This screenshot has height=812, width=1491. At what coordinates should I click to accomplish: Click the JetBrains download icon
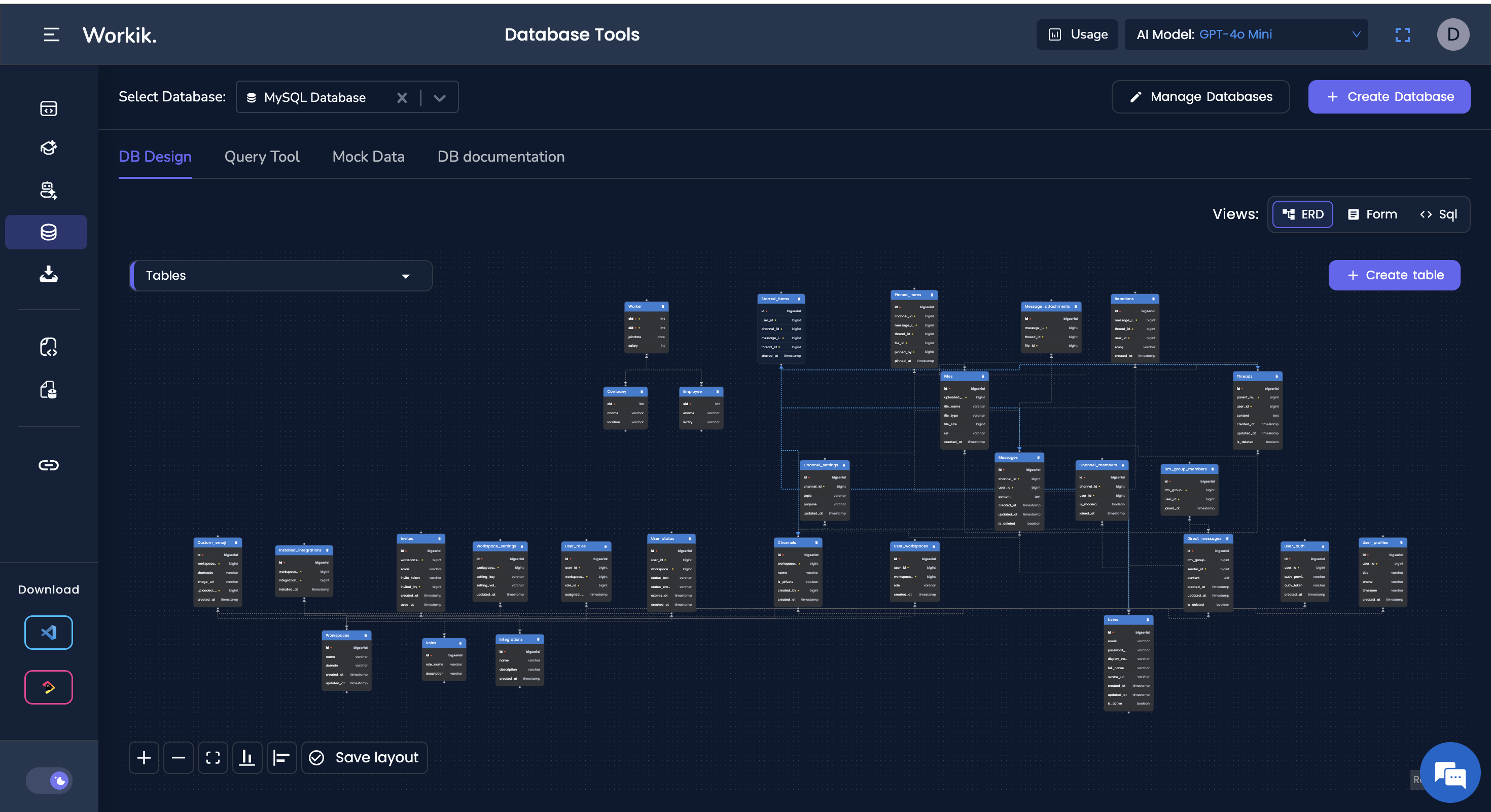49,687
